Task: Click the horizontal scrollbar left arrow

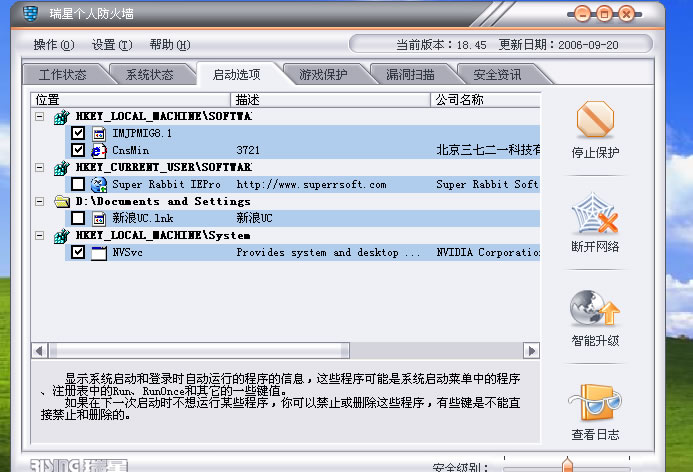Action: point(39,351)
